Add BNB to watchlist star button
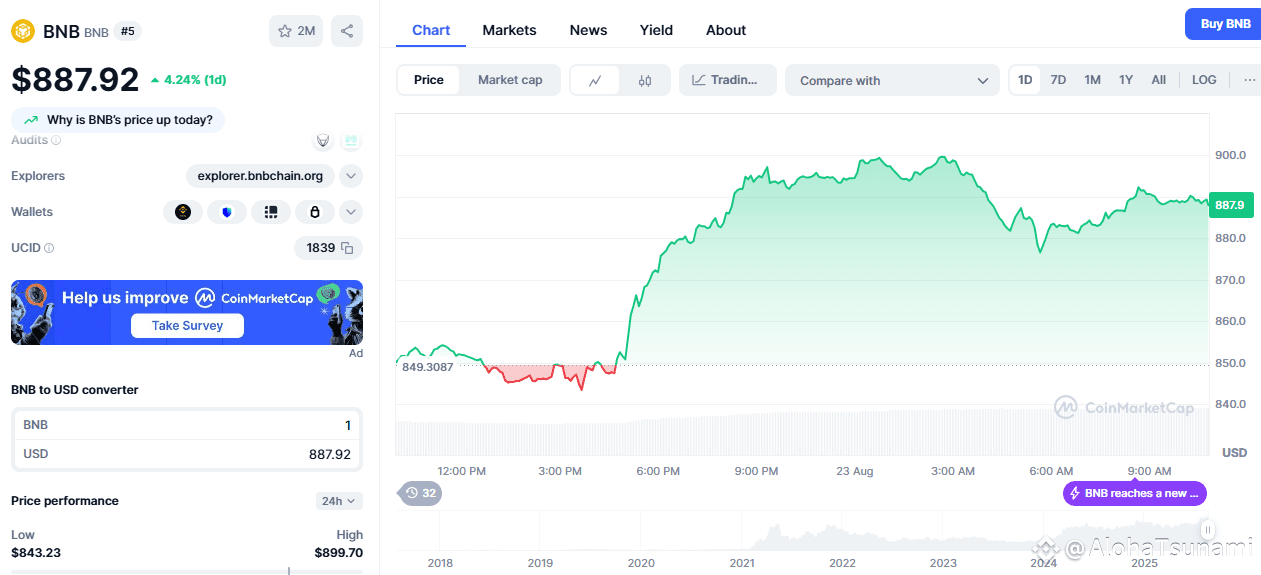1261x575 pixels. [296, 31]
